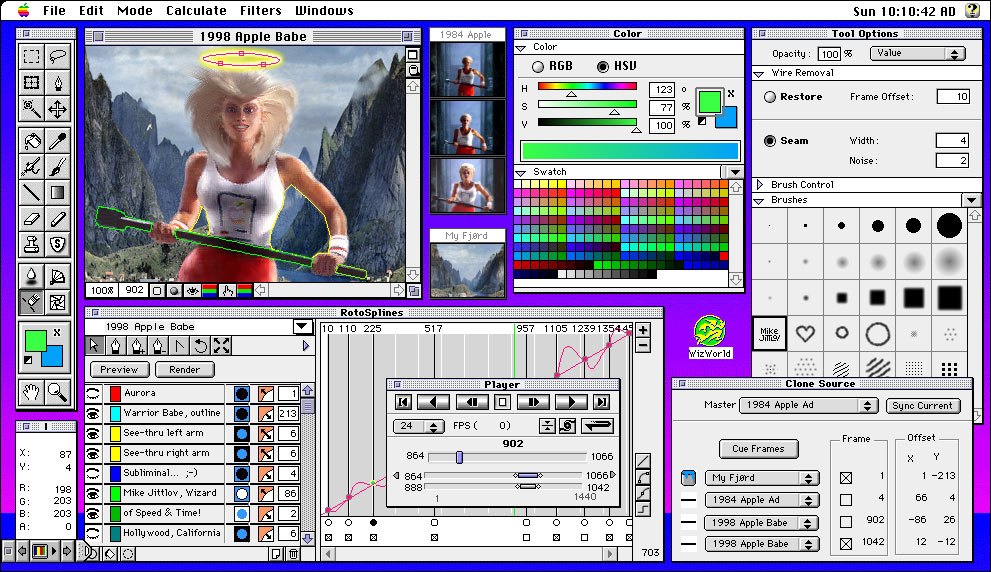Select the heart-shaped brush

[x=804, y=333]
